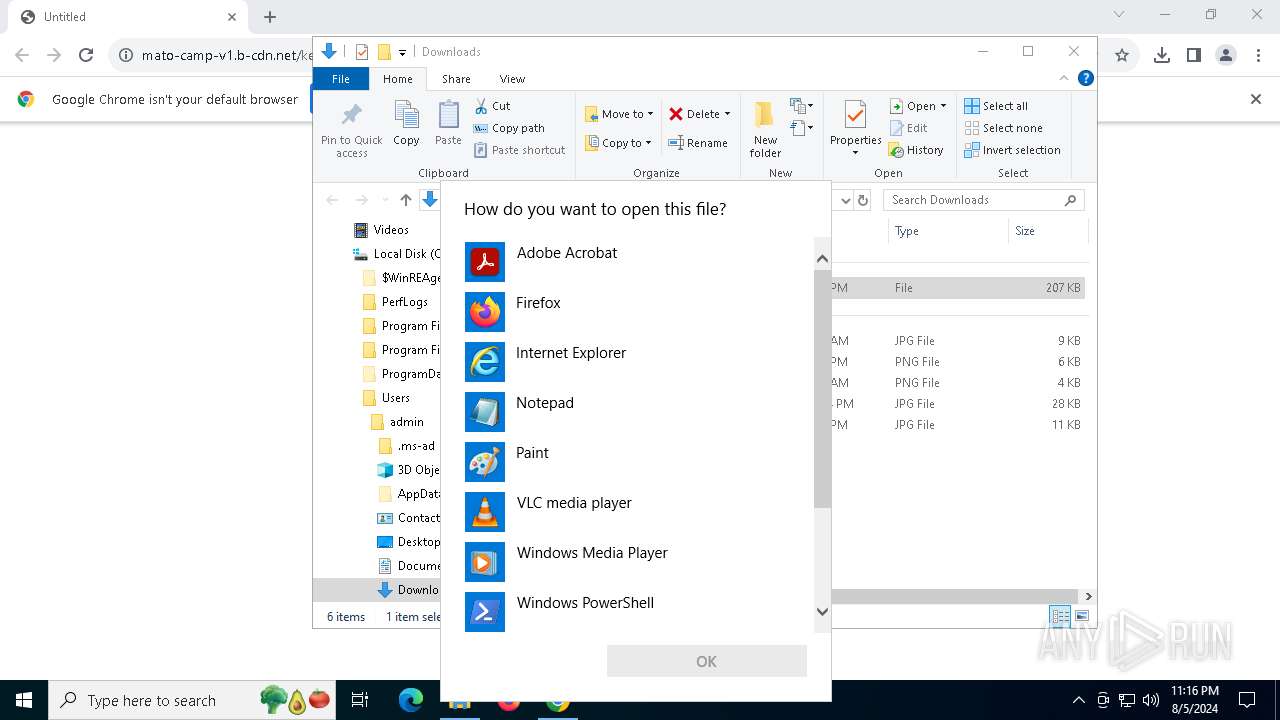Sort files by the Type column header

[x=947, y=231]
